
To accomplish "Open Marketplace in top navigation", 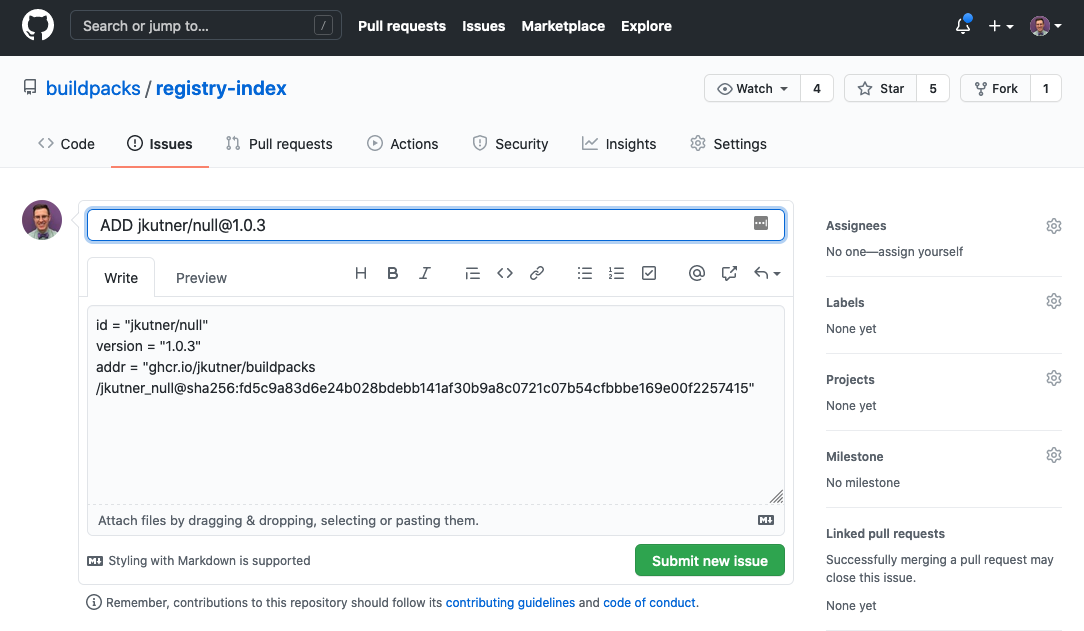I will (563, 26).
